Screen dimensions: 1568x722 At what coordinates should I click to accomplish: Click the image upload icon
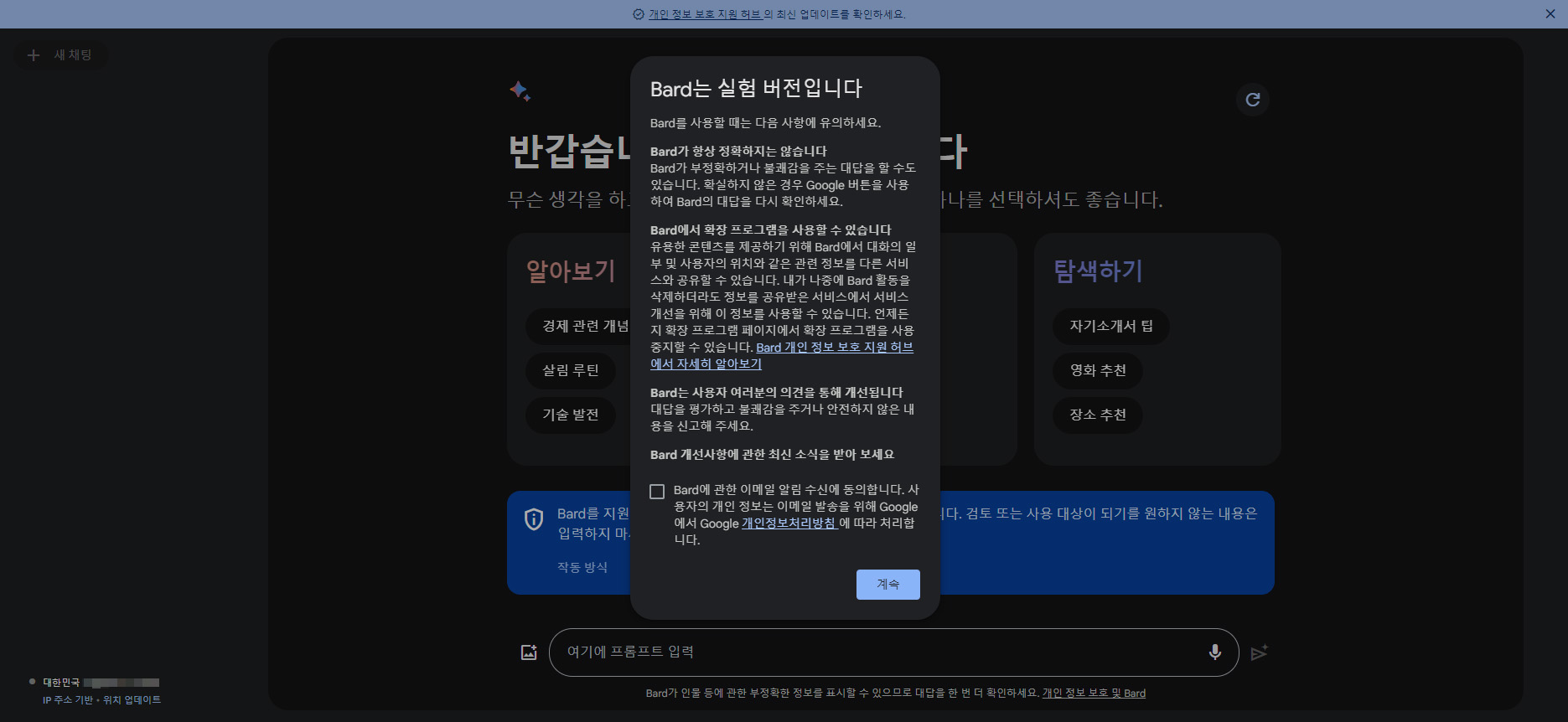tap(529, 652)
